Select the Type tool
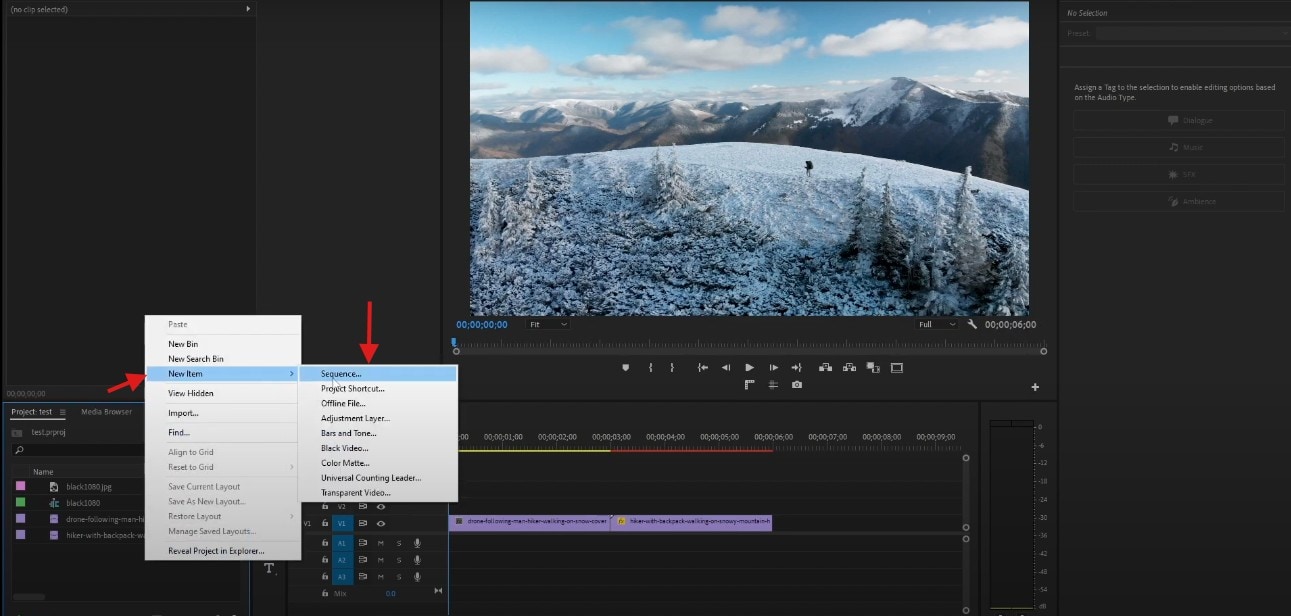 [x=268, y=568]
